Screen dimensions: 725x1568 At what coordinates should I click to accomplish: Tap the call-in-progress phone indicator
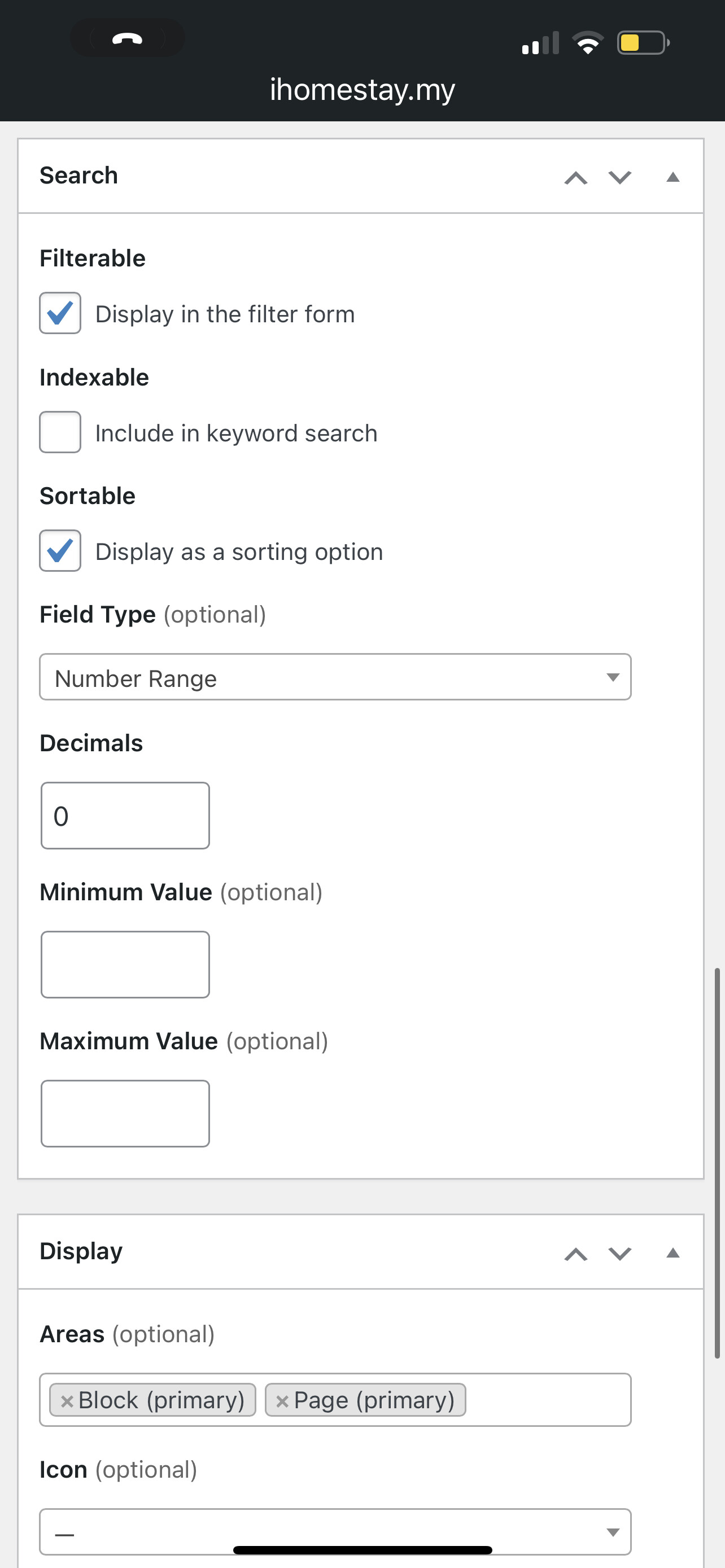pyautogui.click(x=127, y=38)
